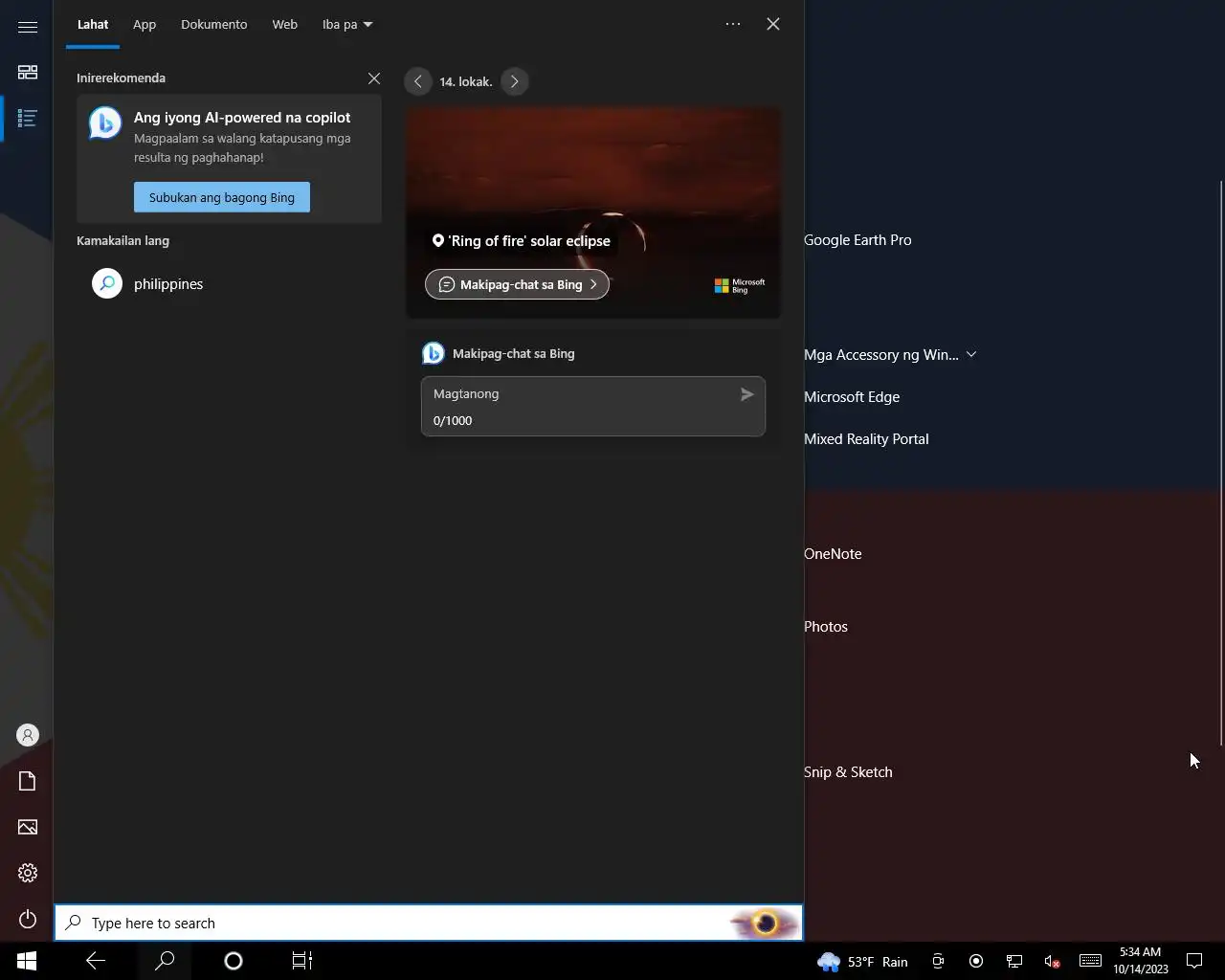Open Mixed Reality Portal from app list
This screenshot has width=1225, height=980.
pos(866,439)
